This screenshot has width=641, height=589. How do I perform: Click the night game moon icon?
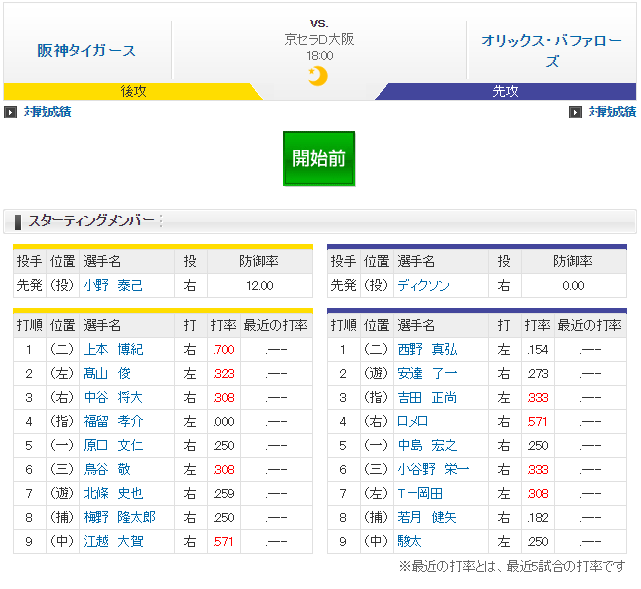pos(318,76)
